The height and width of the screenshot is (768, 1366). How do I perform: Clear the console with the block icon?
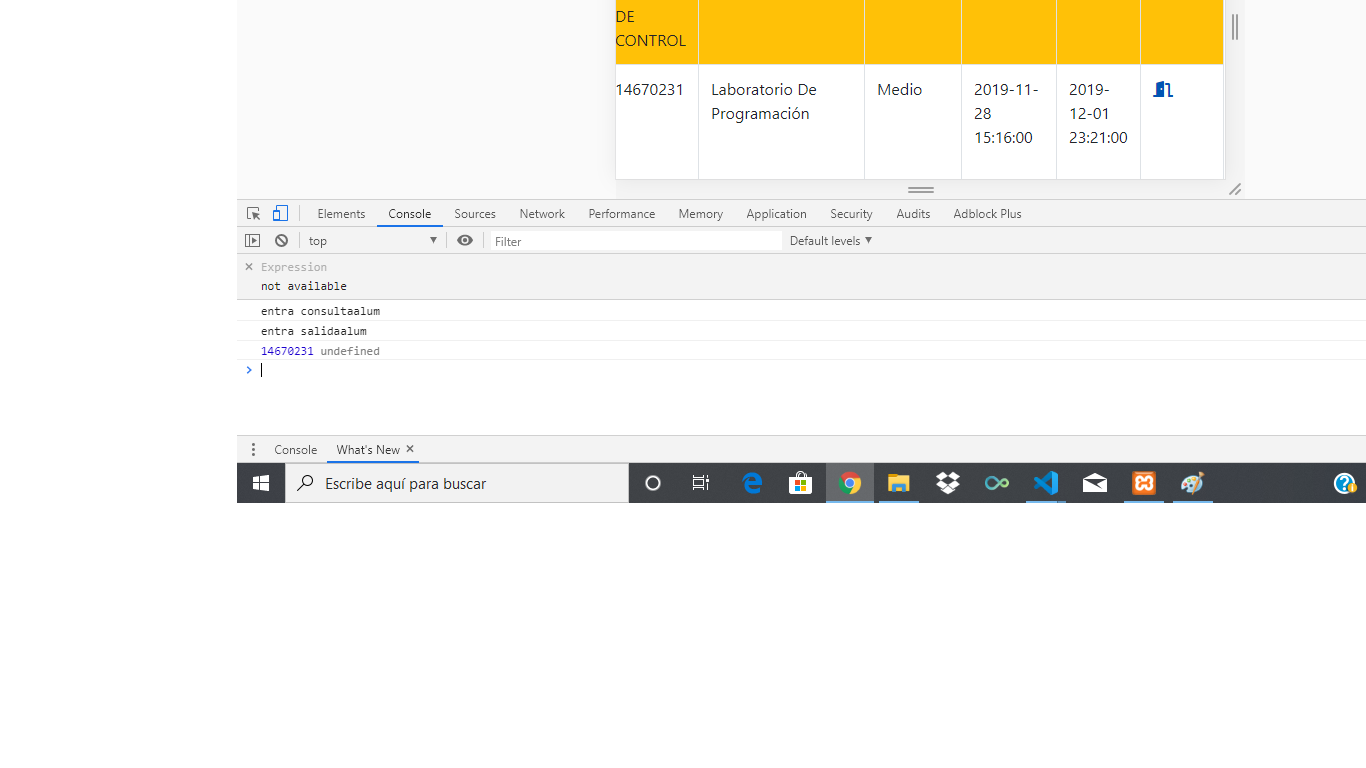[x=282, y=241]
